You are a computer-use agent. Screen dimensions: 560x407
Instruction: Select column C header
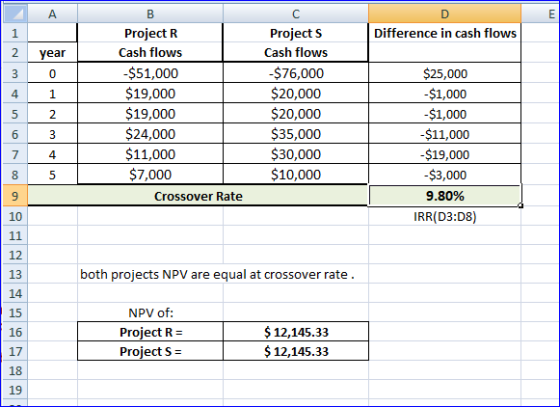(x=296, y=14)
